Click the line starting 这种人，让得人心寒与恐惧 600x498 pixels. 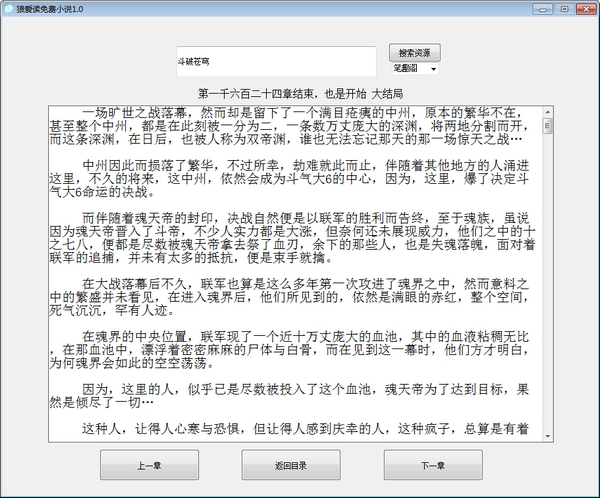click(305, 428)
